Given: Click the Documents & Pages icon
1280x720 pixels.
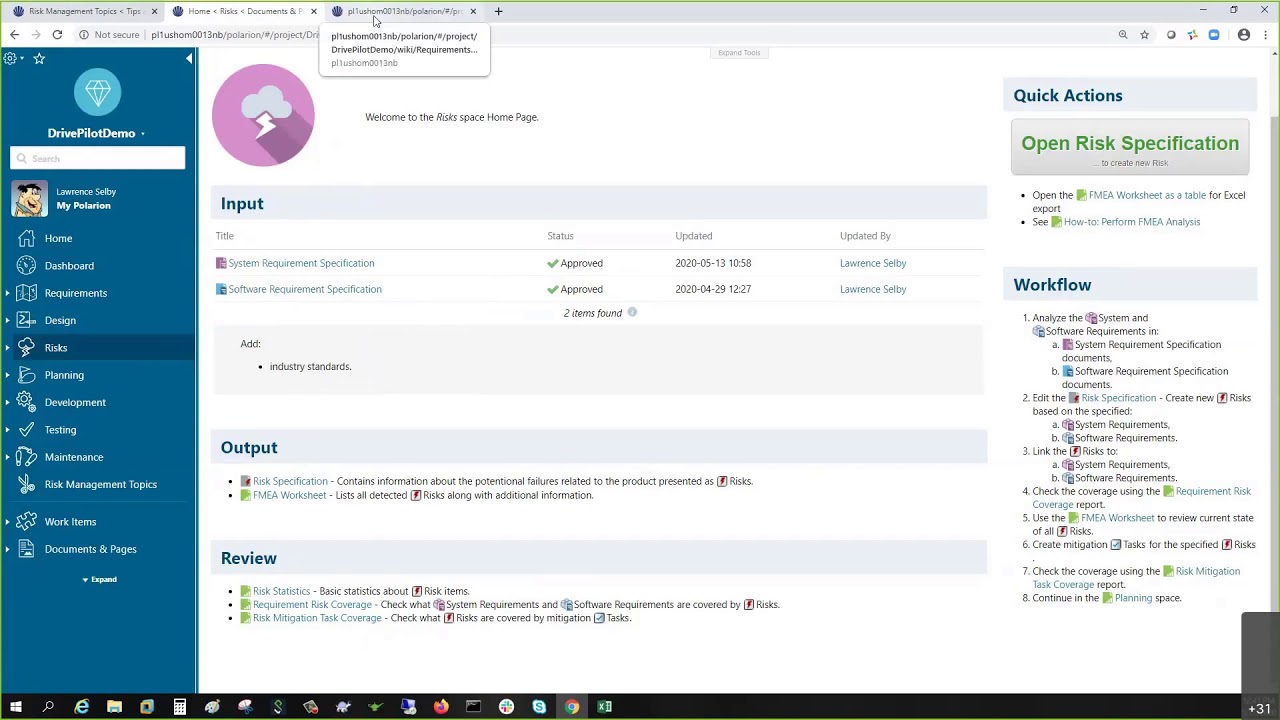Looking at the screenshot, I should tap(26, 549).
